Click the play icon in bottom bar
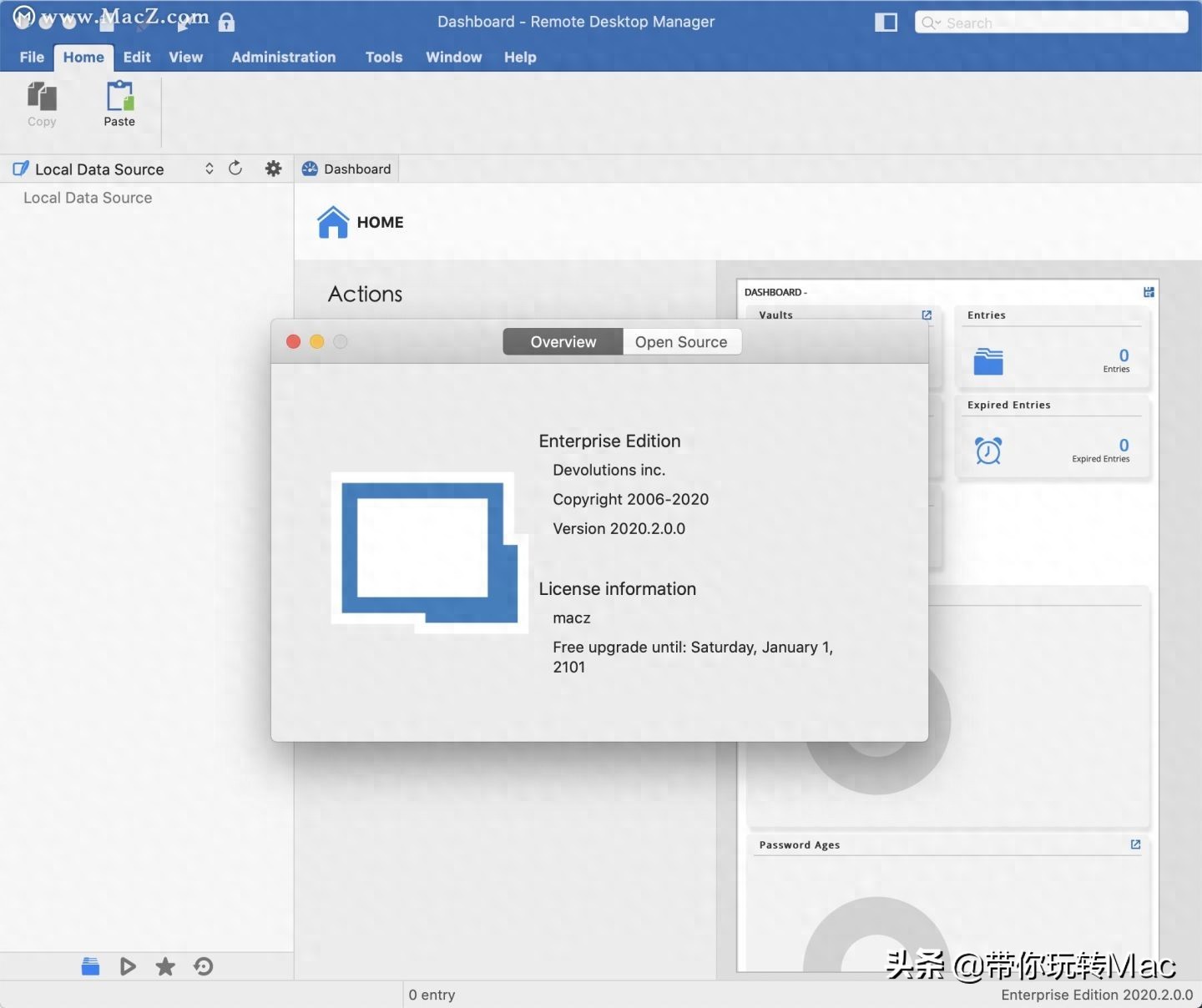 point(128,966)
